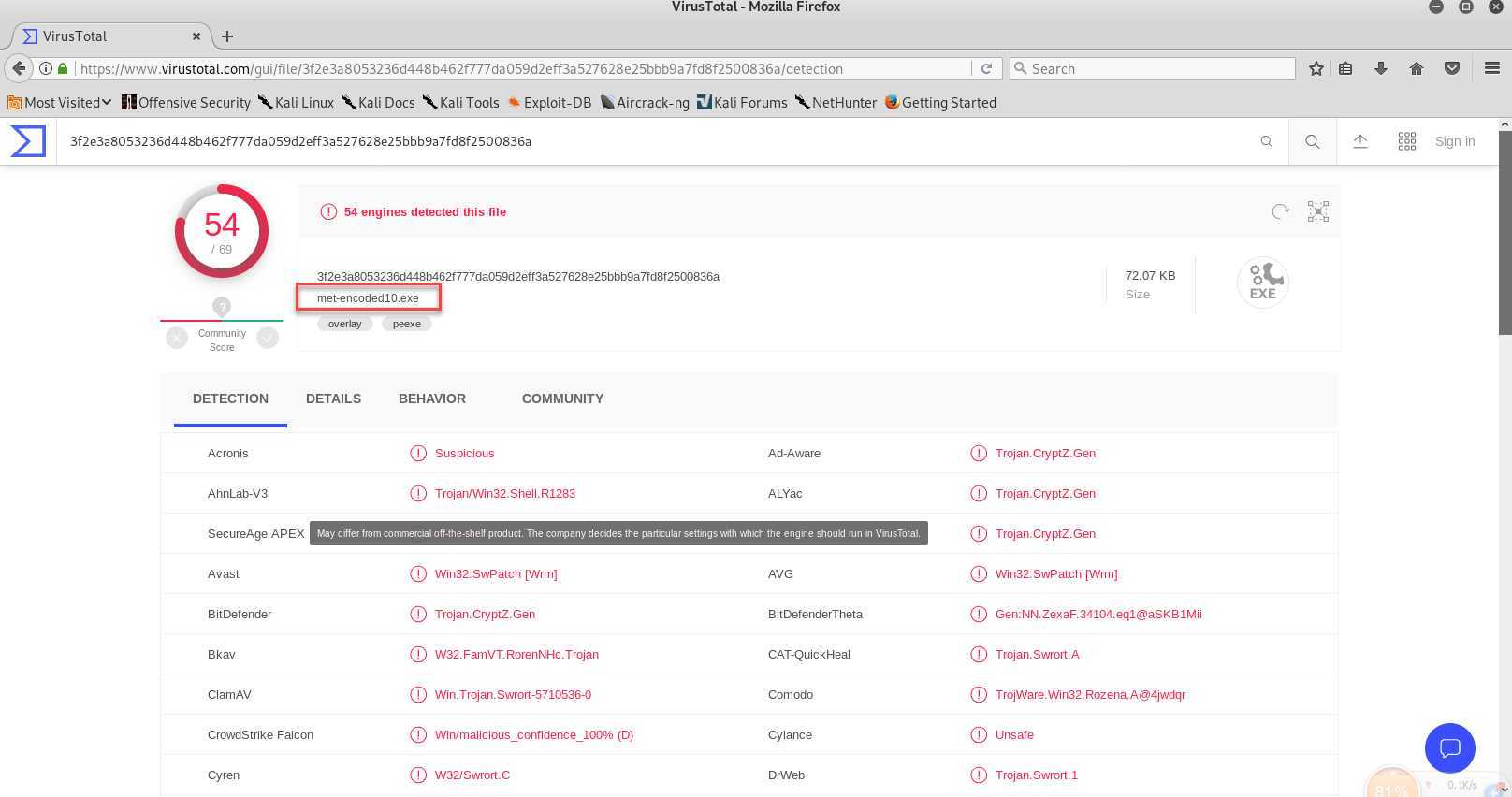This screenshot has width=1512, height=797.
Task: Reload the page in Firefox
Action: point(986,68)
